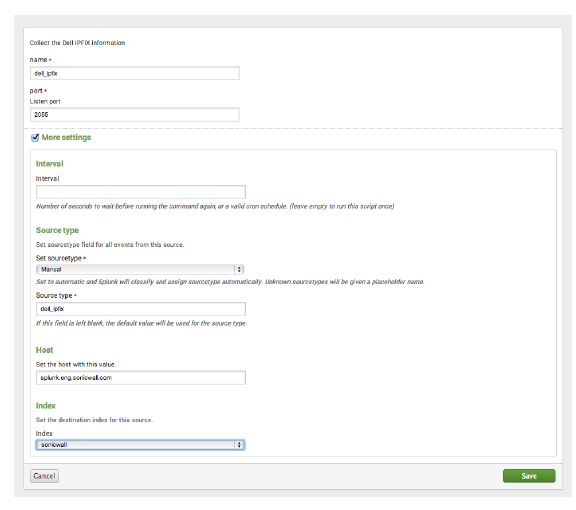Open the Index sonicwall dropdown
Screen dimensions: 576x510
click(x=140, y=445)
